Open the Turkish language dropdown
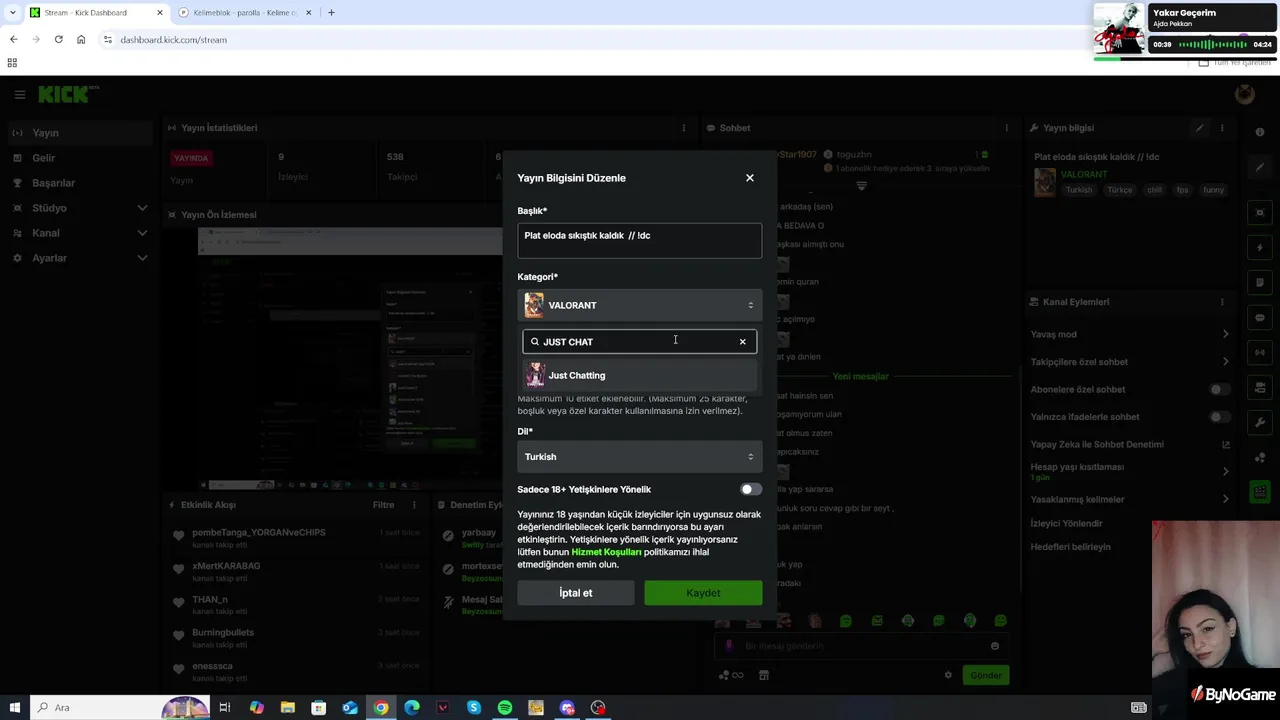This screenshot has width=1280, height=720. coord(640,457)
